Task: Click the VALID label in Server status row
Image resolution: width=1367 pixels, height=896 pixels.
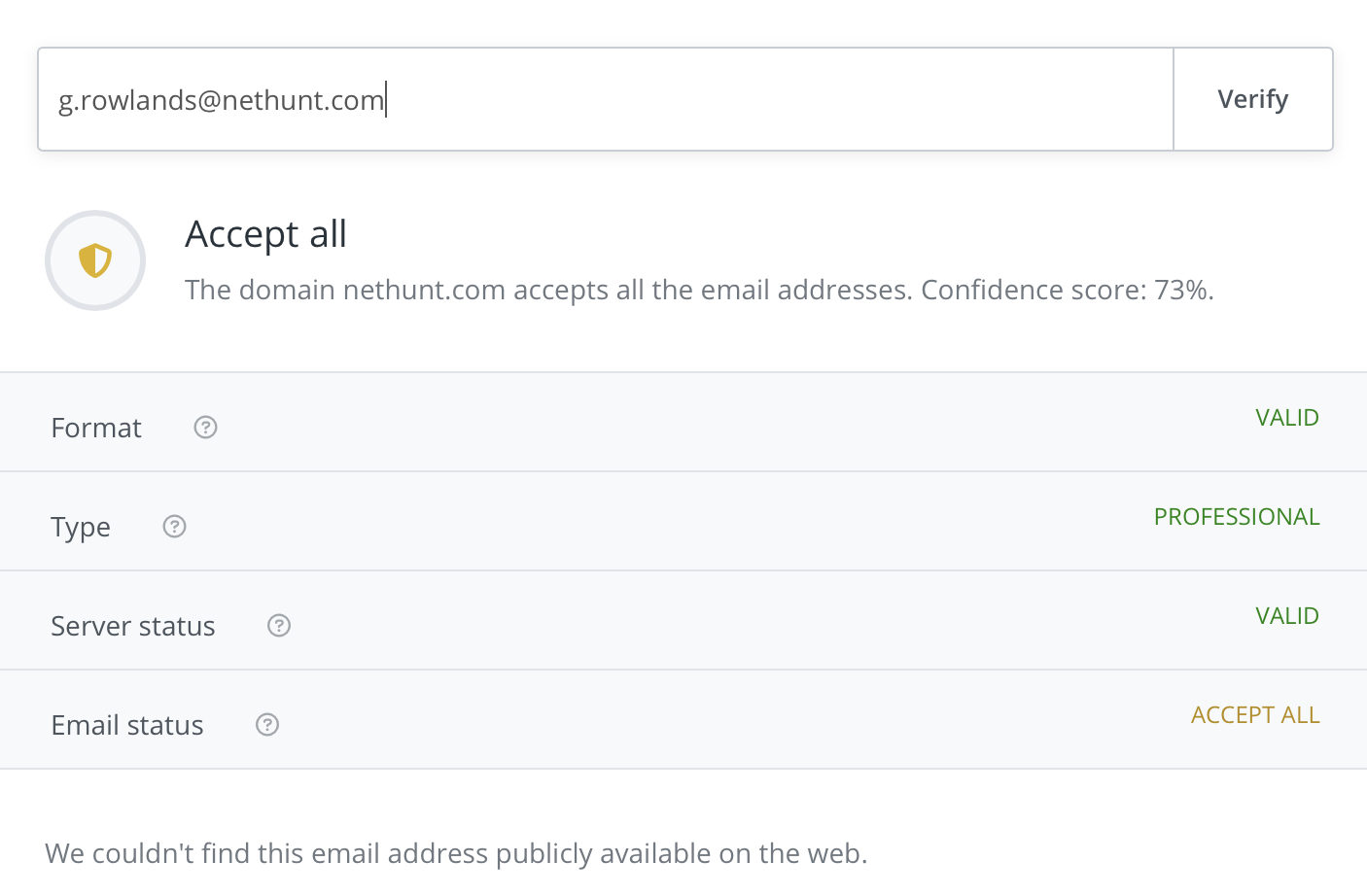Action: coord(1287,616)
